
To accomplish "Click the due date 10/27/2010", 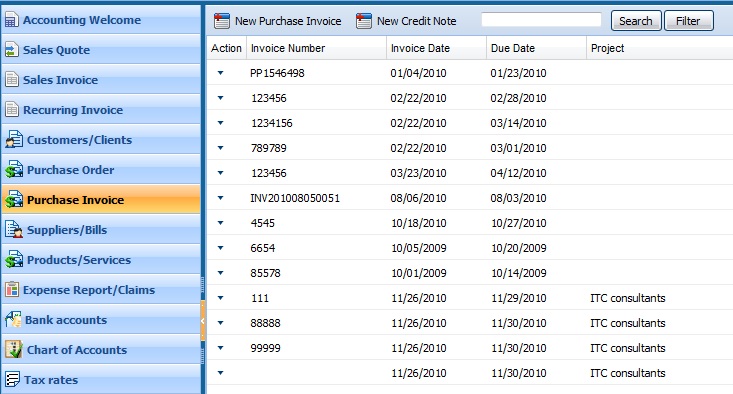I will 518,223.
